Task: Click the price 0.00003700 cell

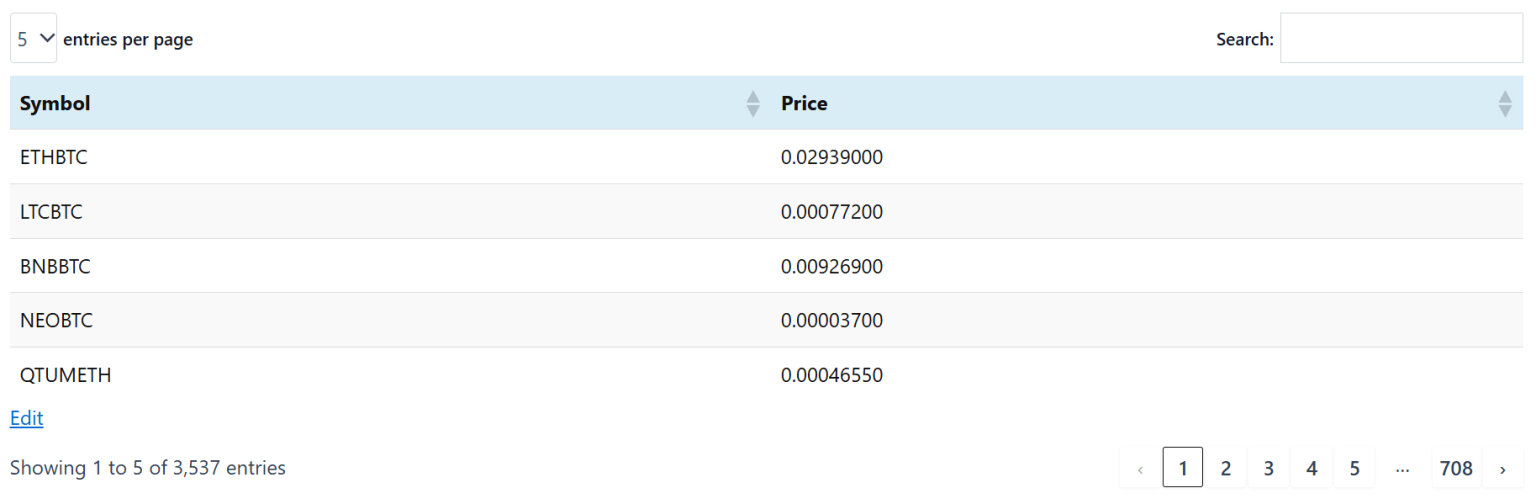Action: coord(1147,320)
